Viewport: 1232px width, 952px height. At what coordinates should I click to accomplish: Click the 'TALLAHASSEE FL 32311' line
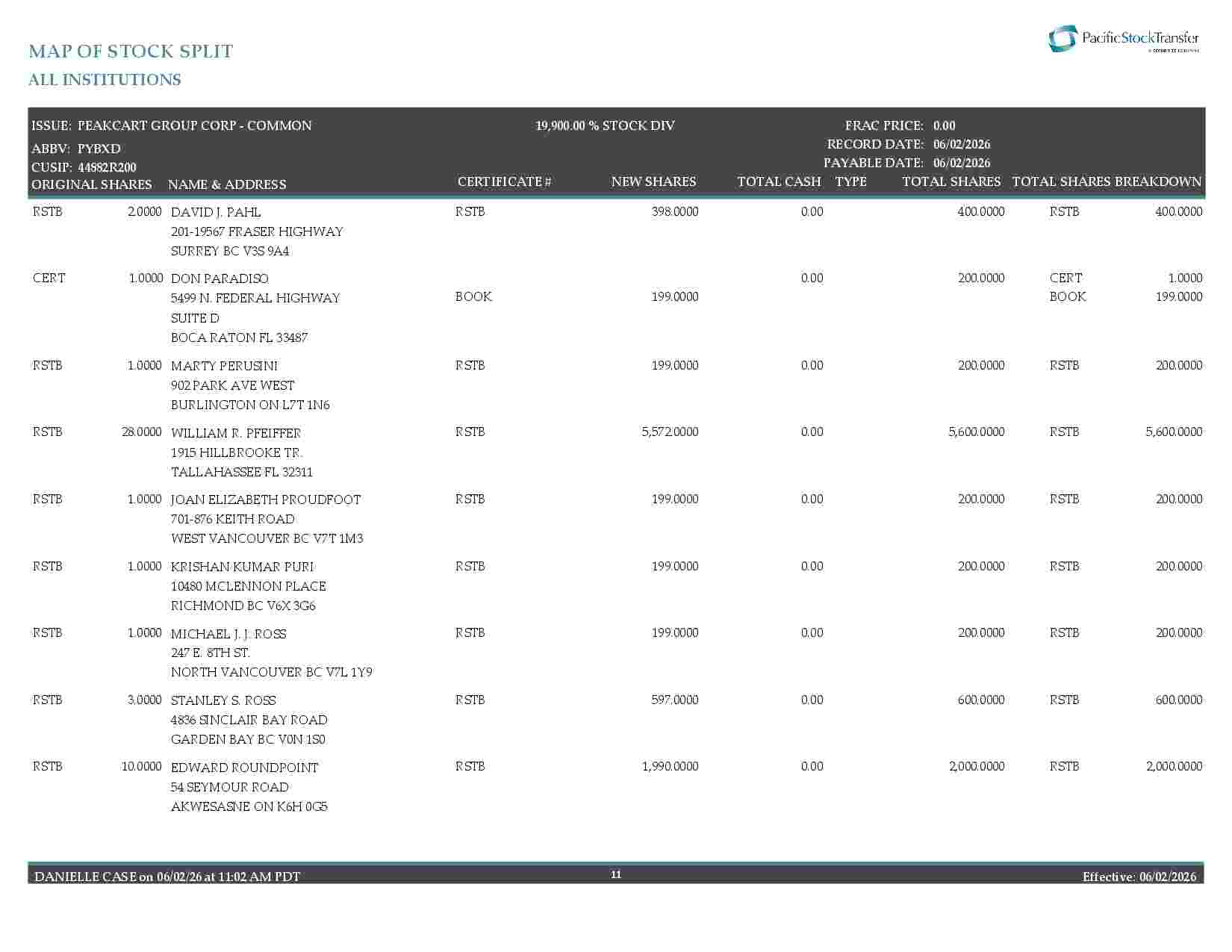click(242, 472)
